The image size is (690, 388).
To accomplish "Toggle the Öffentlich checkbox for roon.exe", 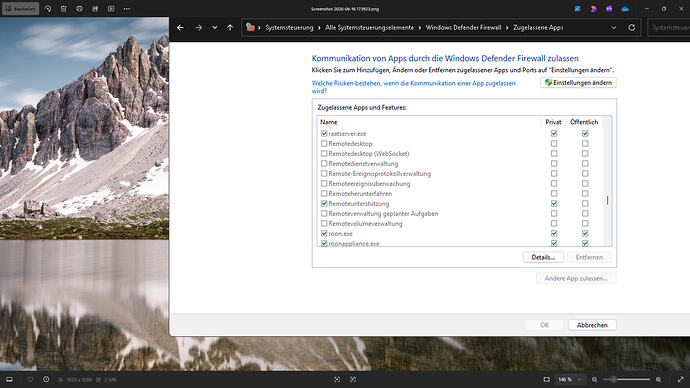I will 585,234.
